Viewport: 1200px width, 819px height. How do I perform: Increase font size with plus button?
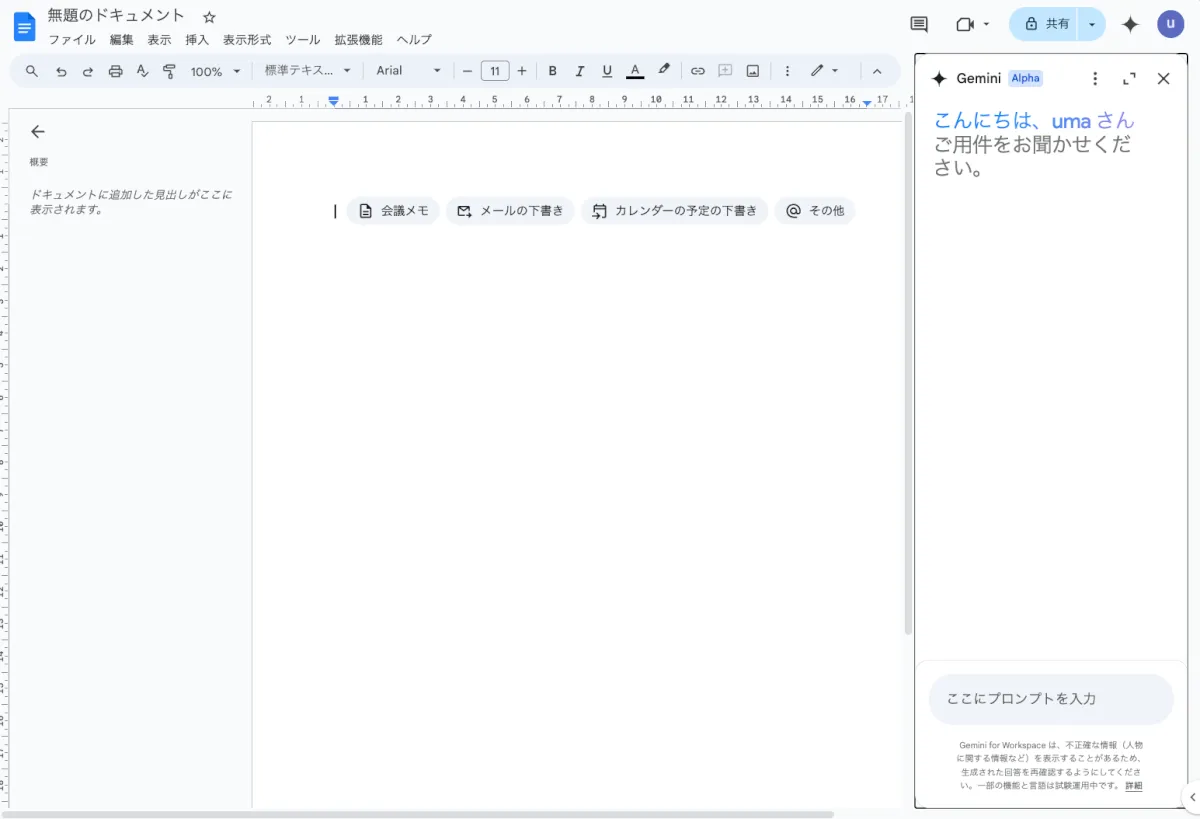click(522, 71)
